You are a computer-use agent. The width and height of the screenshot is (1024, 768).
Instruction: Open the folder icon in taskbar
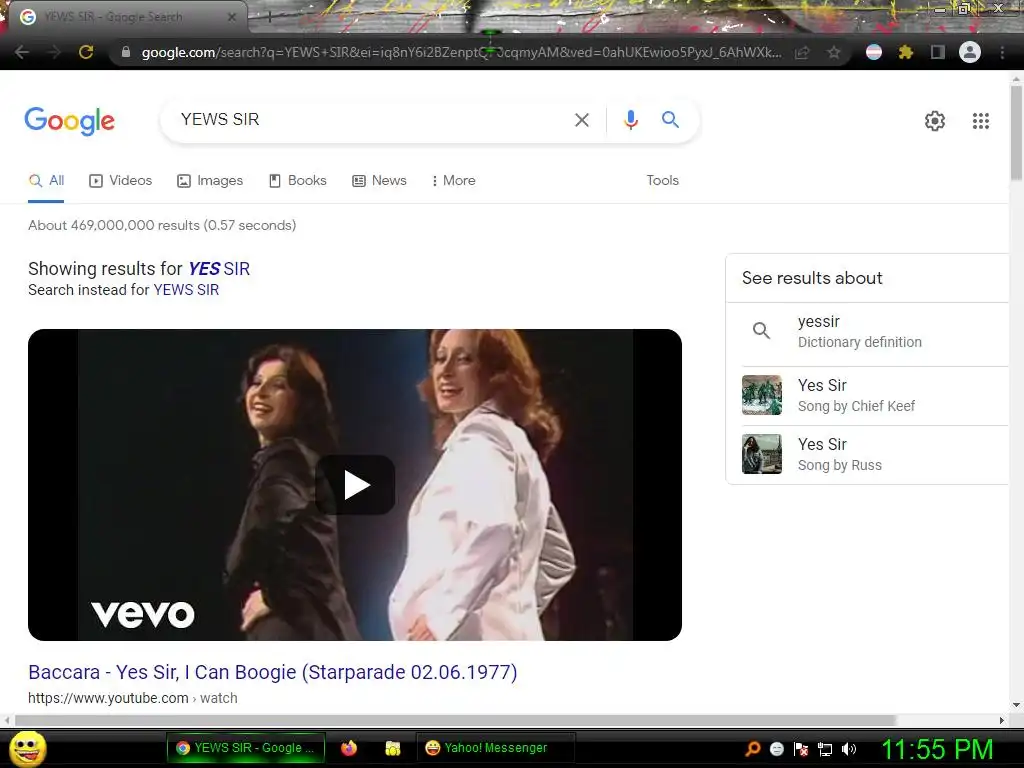pos(392,748)
